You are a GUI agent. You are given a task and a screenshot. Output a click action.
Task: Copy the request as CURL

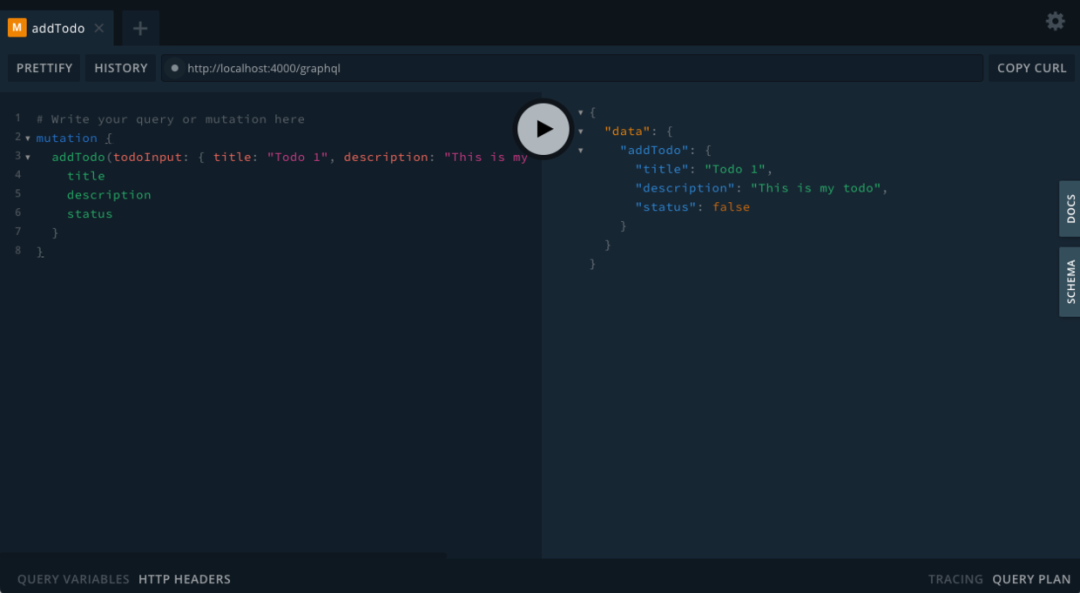pyautogui.click(x=1031, y=68)
